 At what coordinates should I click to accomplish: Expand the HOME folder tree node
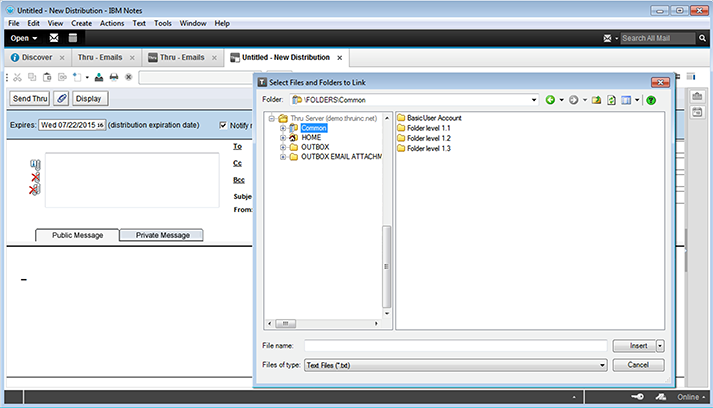click(283, 137)
